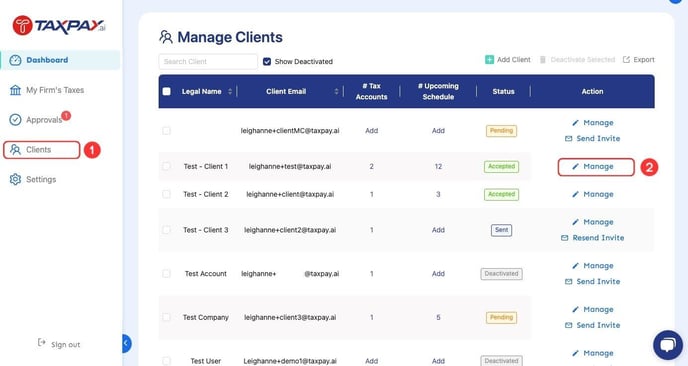Viewport: 688px width, 366px height.
Task: Send Invite to Test Company
Action: 593,325
